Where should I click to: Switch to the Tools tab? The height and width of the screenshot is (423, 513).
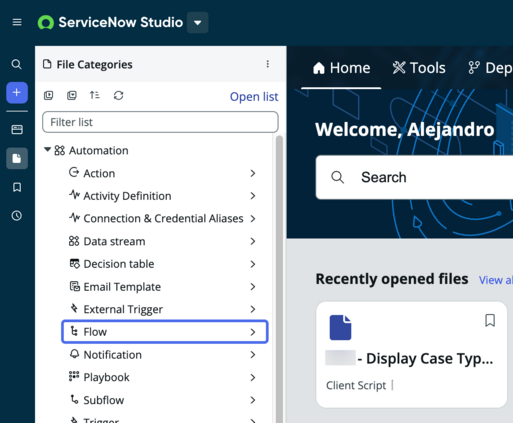point(419,68)
